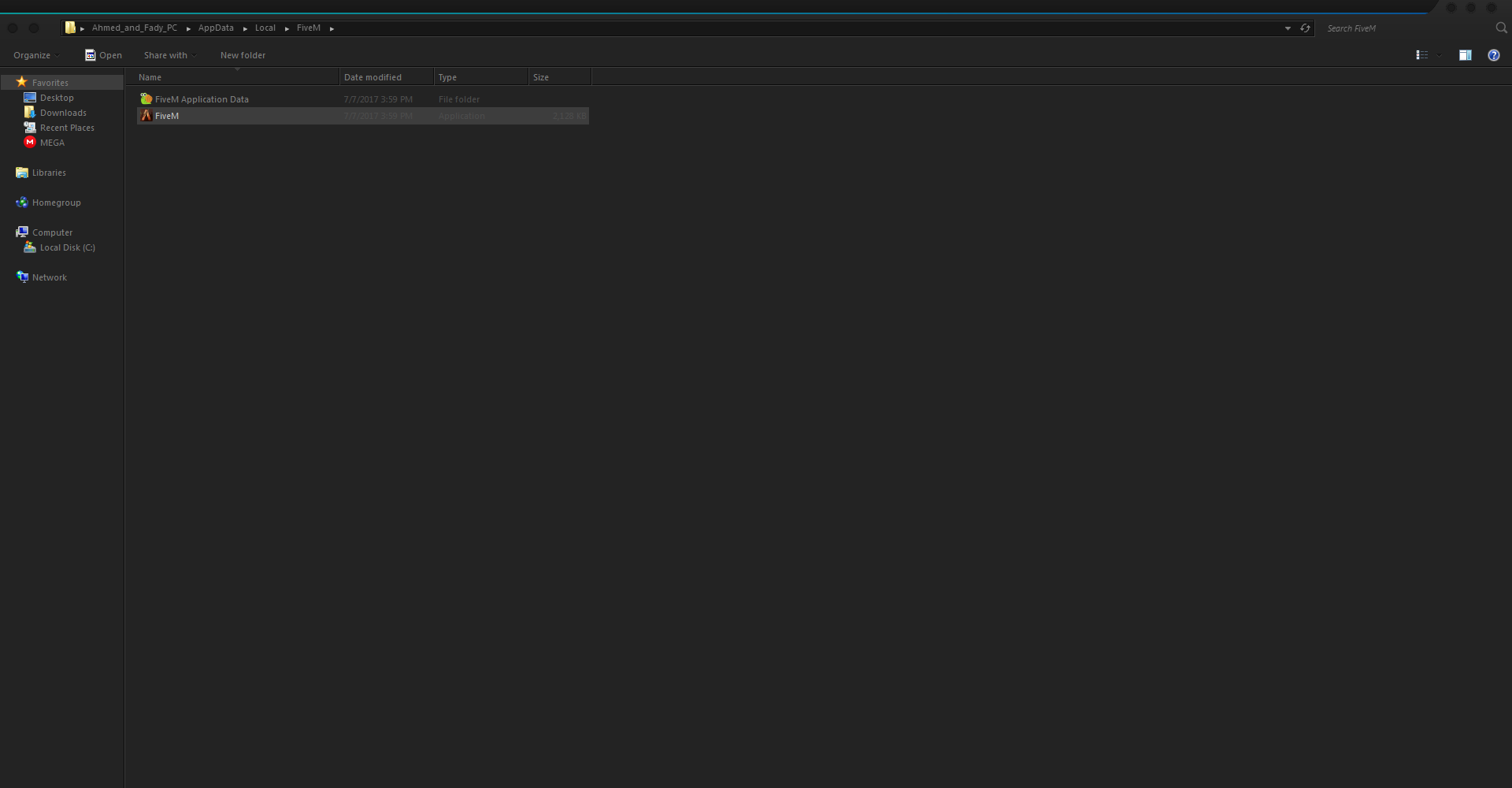Click the Recent Places icon
The width and height of the screenshot is (1512, 788).
click(x=30, y=128)
